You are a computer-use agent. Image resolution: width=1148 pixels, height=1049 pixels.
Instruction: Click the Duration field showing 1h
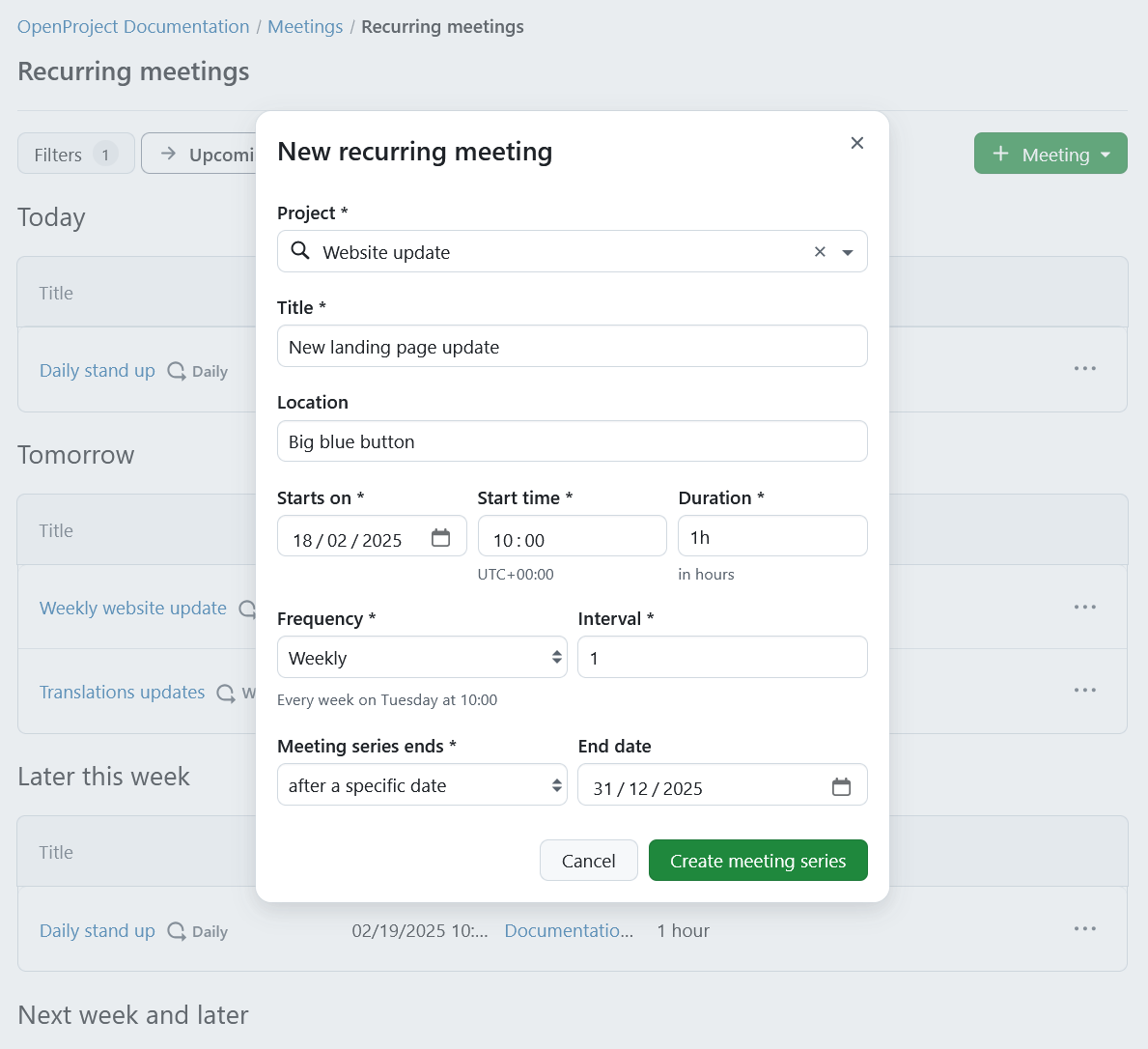(x=771, y=535)
